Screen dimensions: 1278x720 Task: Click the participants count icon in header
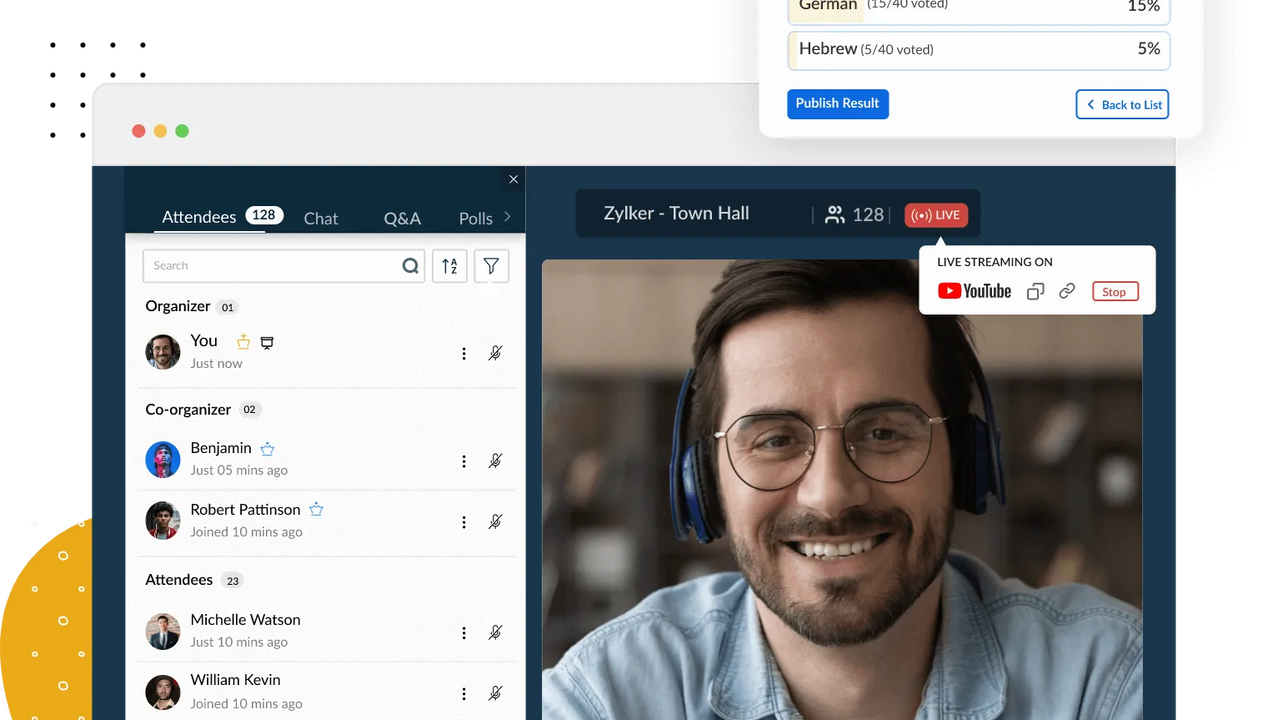[834, 214]
